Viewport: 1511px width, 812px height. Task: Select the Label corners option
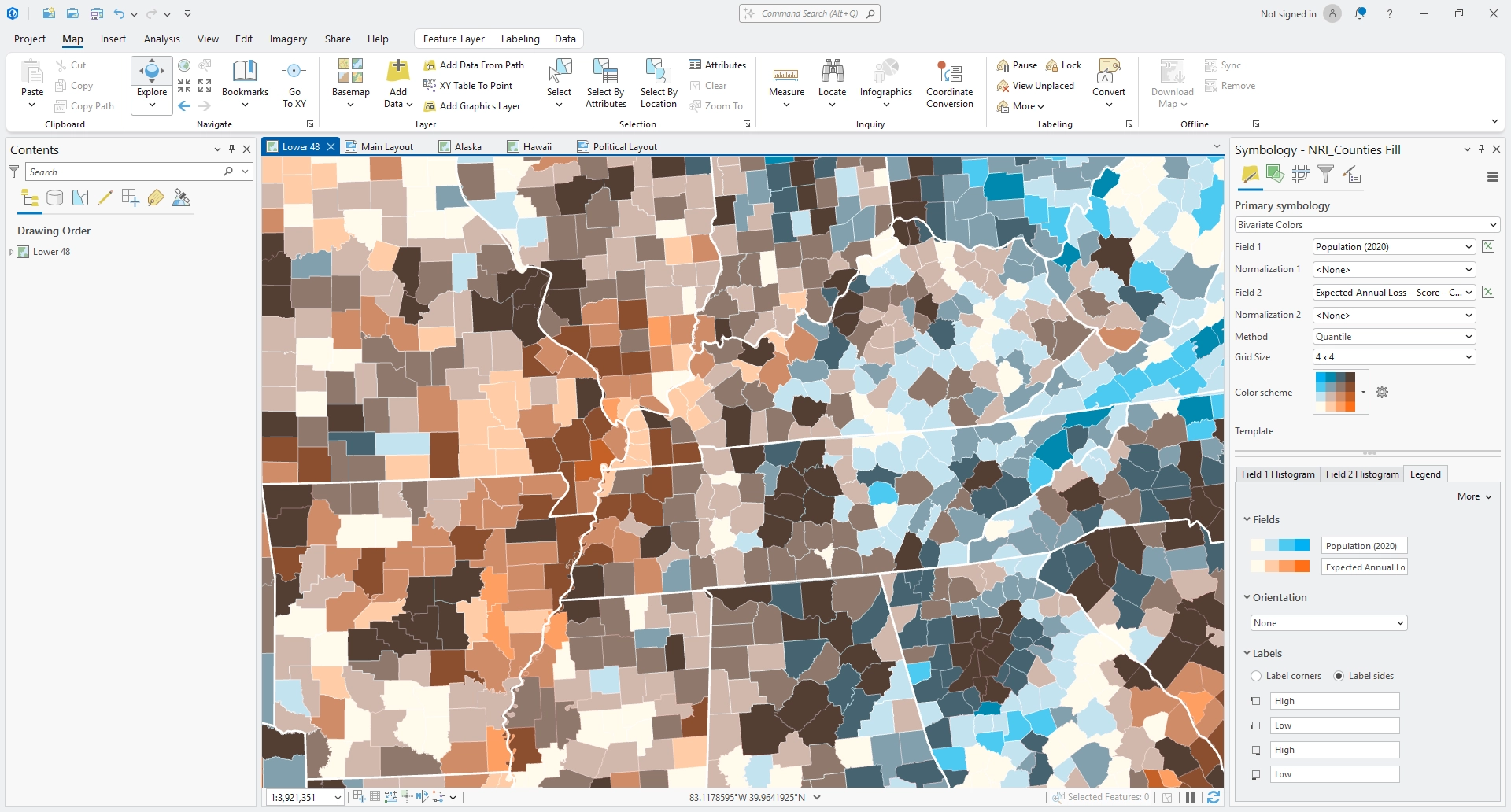tap(1256, 676)
